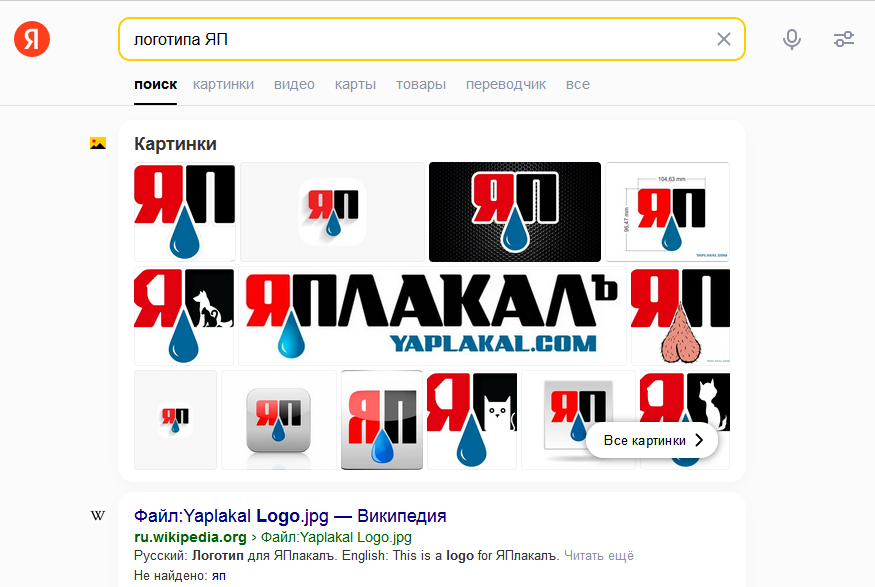Clear the search query with X icon
Image resolution: width=875 pixels, height=587 pixels.
tap(724, 39)
